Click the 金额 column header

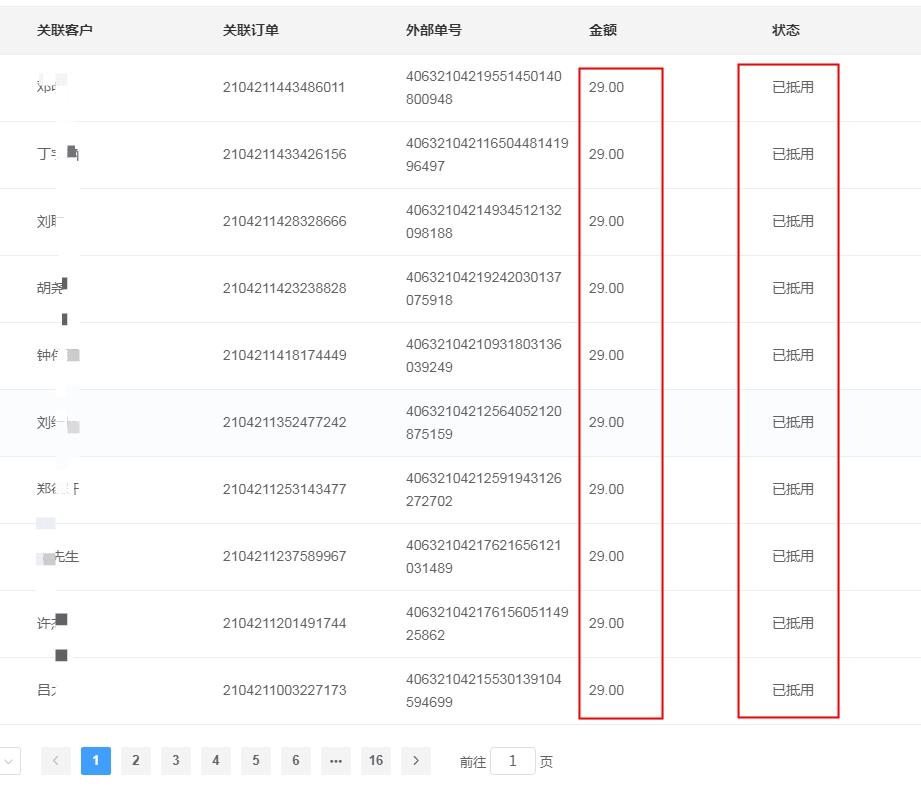(x=603, y=30)
